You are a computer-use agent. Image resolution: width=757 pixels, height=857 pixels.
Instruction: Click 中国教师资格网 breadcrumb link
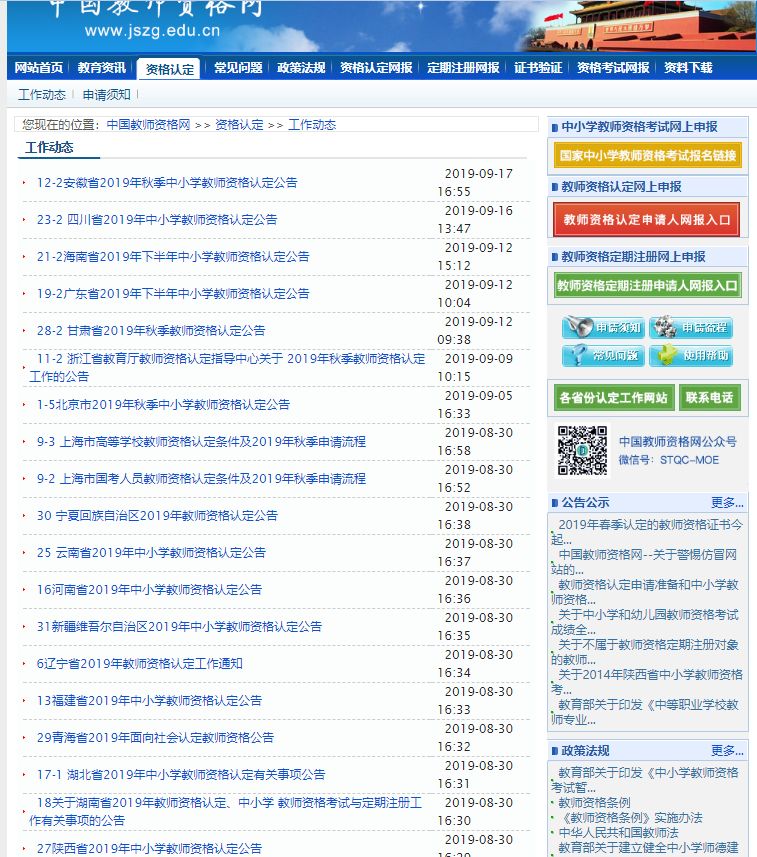coord(148,125)
